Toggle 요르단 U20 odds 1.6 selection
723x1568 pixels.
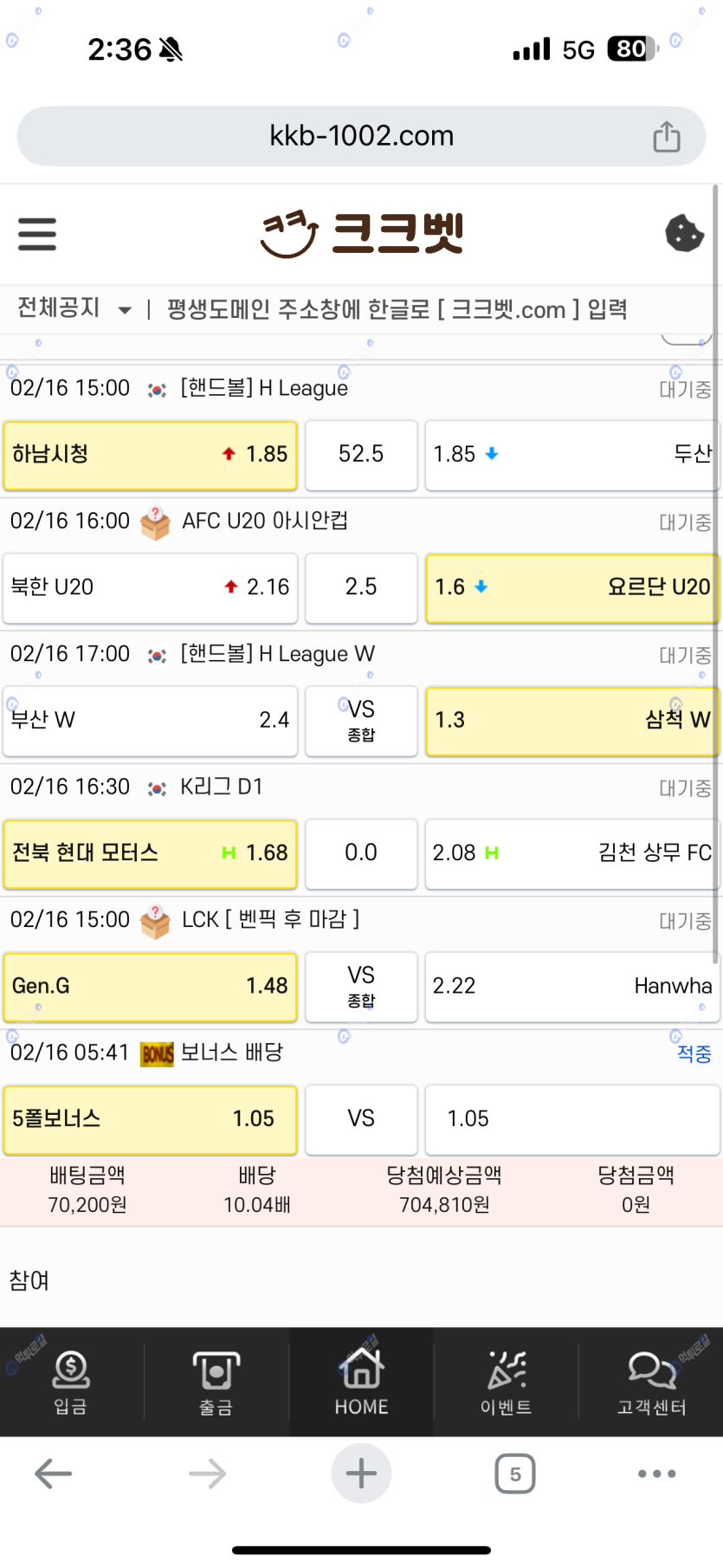pos(571,587)
